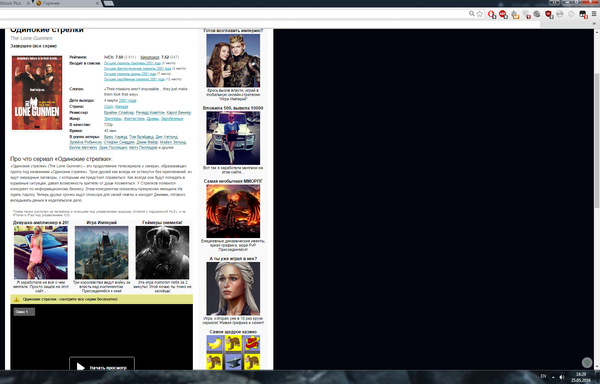Click the dark red shield extension icon
600x384 pixels.
[x=548, y=14]
